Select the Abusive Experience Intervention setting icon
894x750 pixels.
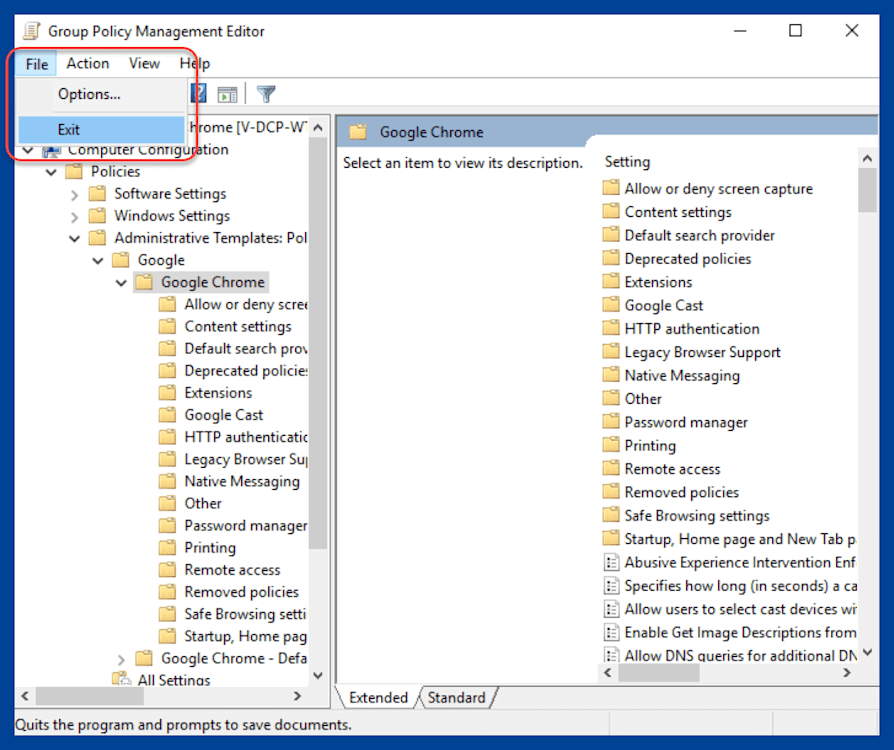(612, 562)
